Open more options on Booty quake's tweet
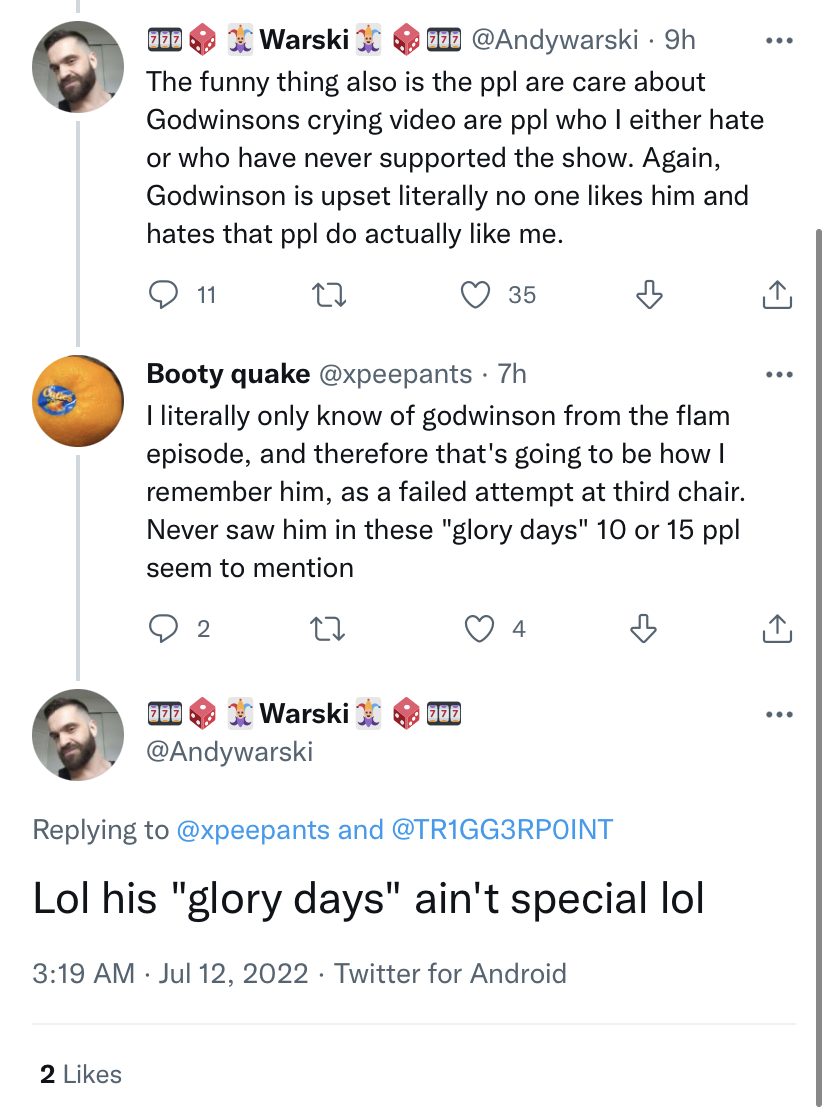This screenshot has height=1120, width=828. click(x=779, y=374)
